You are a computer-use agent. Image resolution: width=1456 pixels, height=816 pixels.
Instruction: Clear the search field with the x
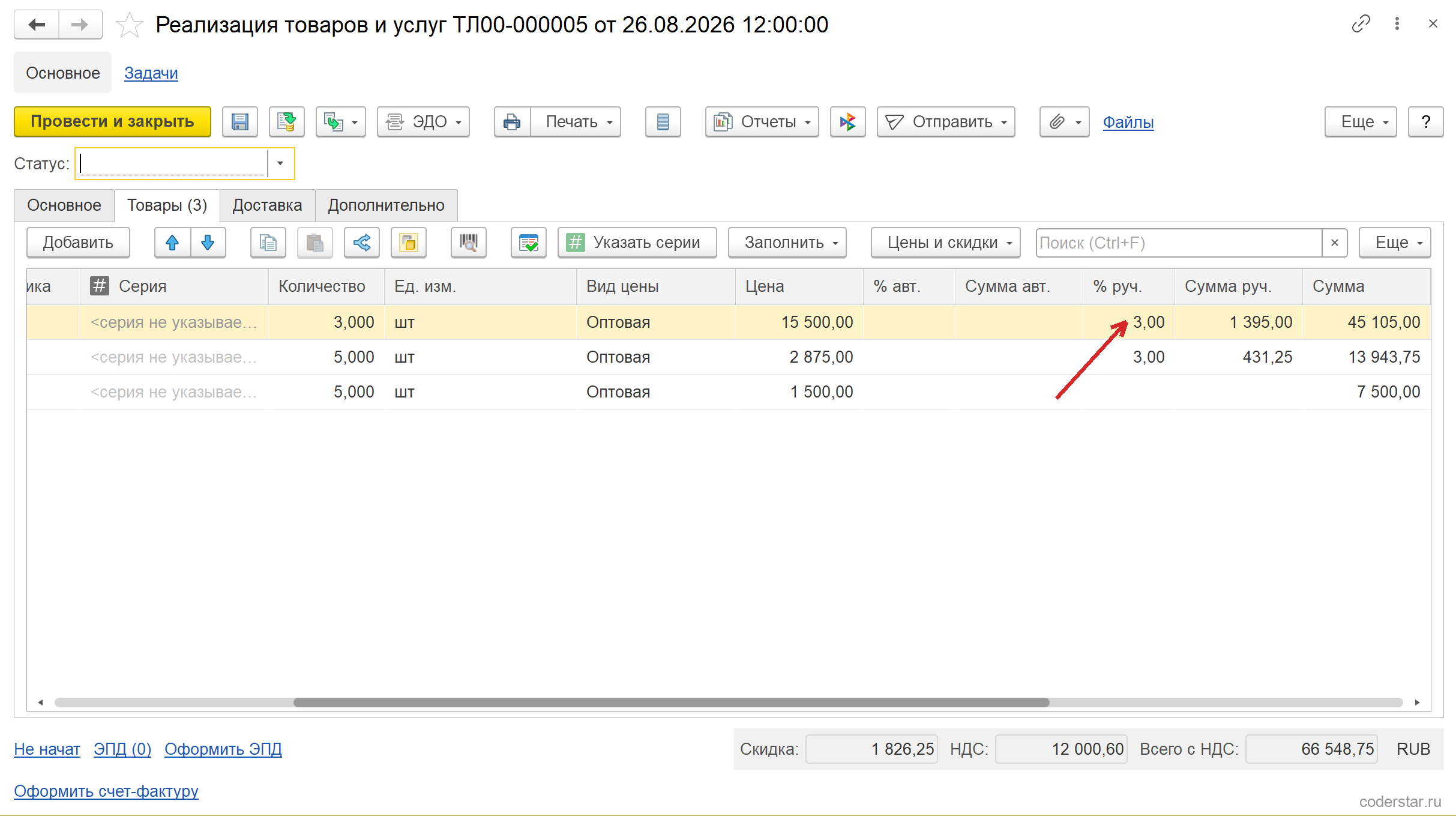[x=1335, y=243]
